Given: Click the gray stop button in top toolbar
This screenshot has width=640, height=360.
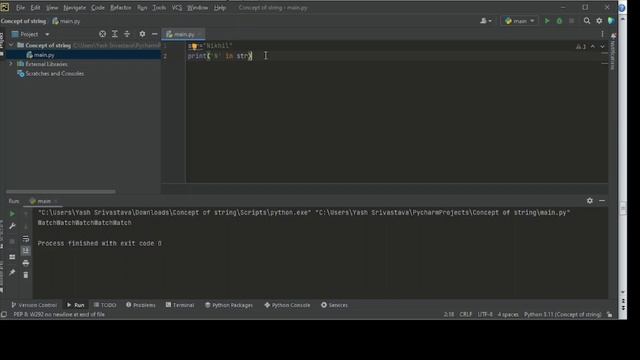Looking at the screenshot, I should [x=571, y=21].
